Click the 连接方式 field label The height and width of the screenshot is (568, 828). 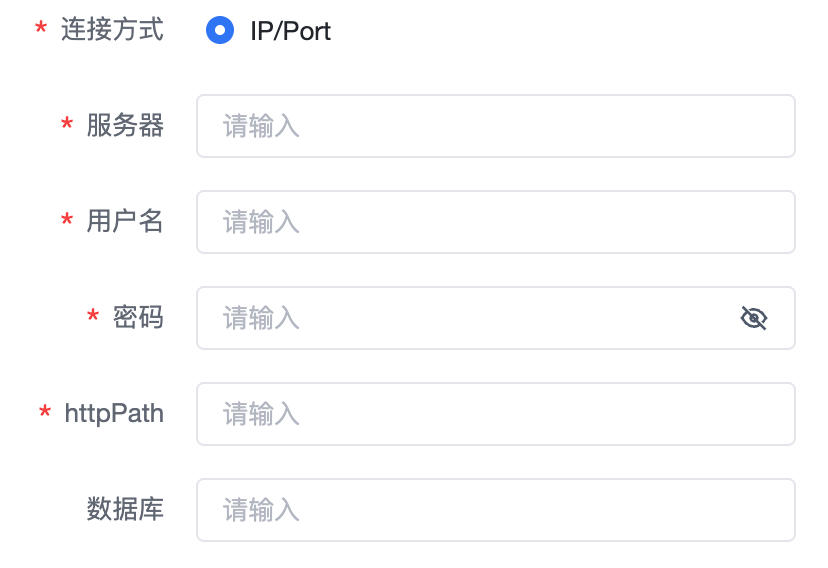[x=112, y=29]
